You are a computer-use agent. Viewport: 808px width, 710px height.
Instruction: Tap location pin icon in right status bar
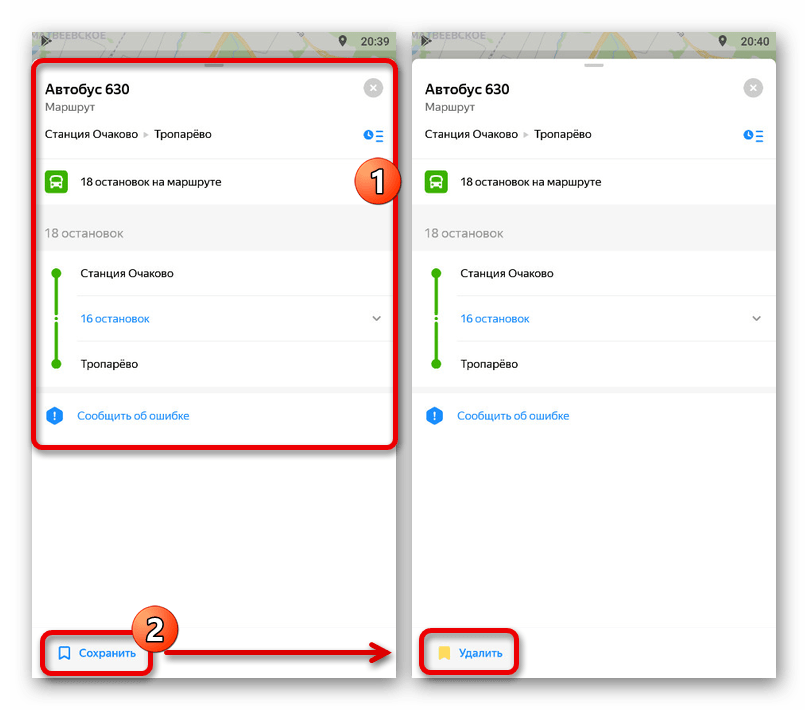pyautogui.click(x=722, y=41)
